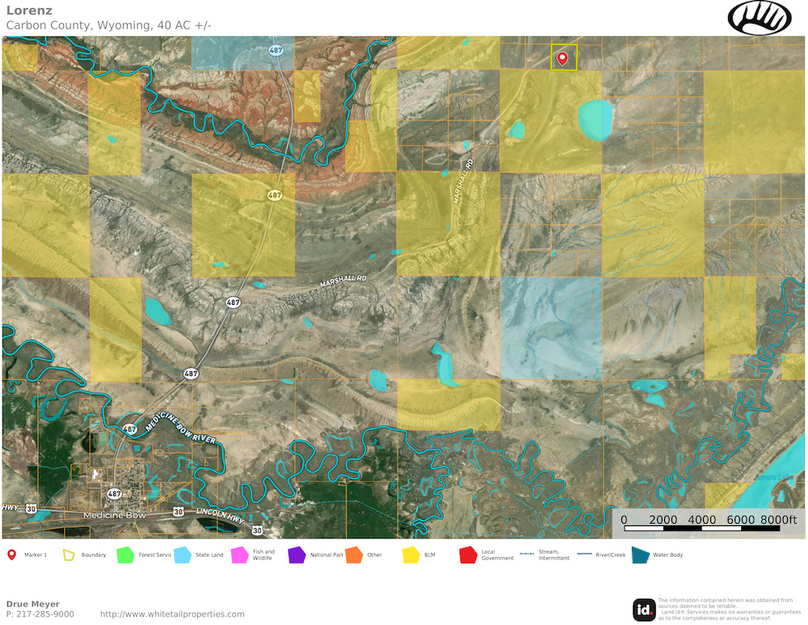The image size is (808, 625).
Task: Click the Marker 1 pin icon in the legend
Action: tap(11, 554)
